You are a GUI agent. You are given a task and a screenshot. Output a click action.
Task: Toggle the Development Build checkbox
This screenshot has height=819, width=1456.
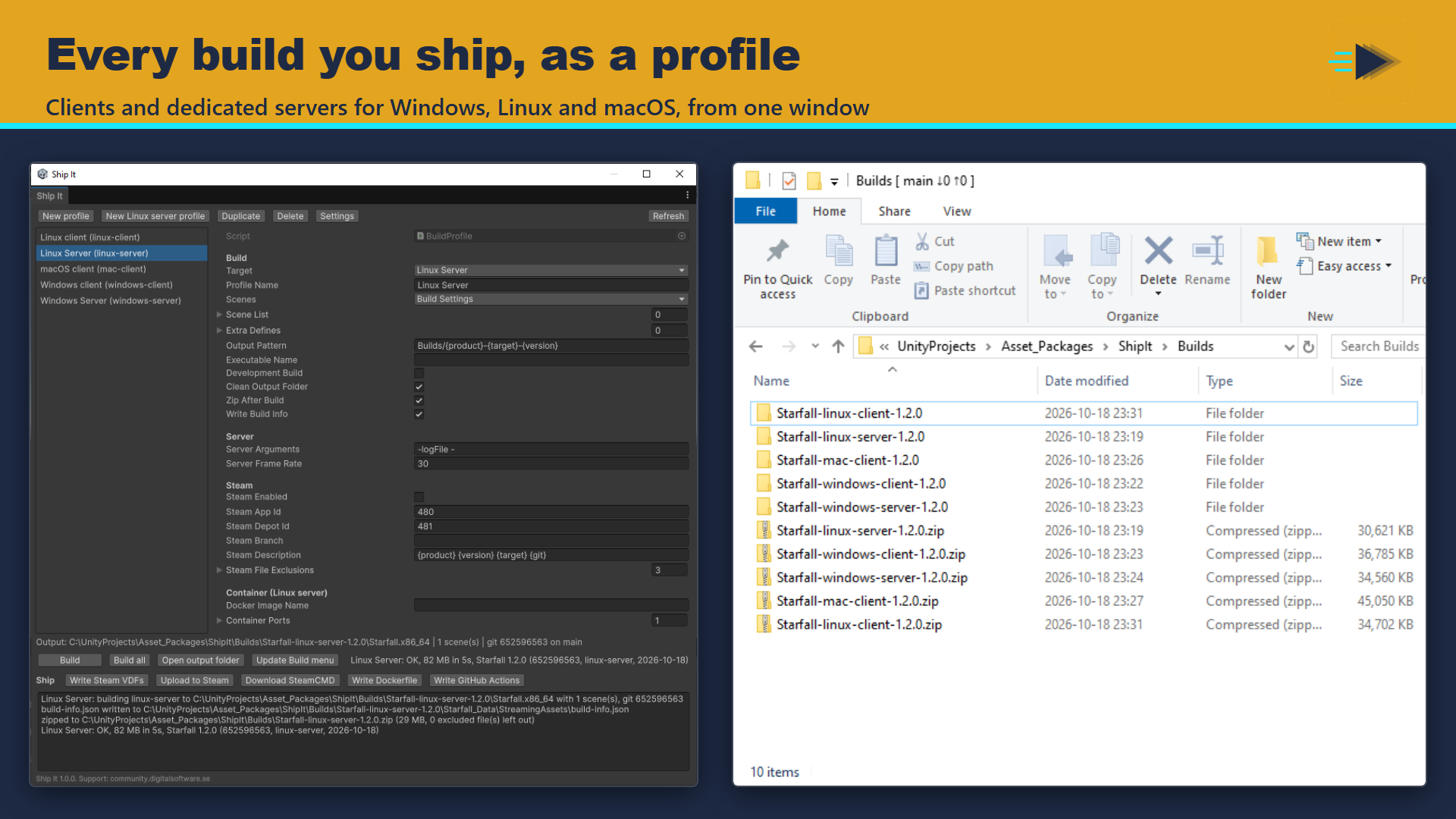[x=419, y=373]
